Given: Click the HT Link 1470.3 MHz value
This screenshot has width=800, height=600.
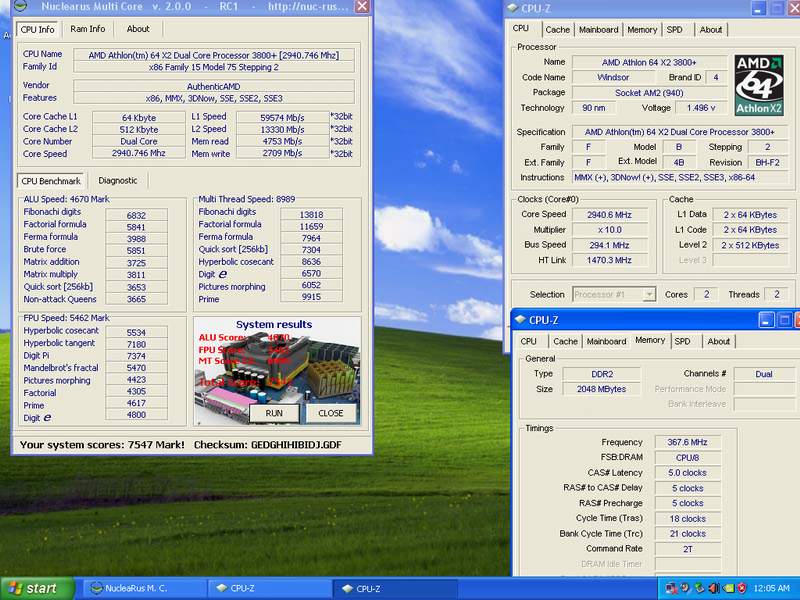Looking at the screenshot, I should tap(609, 260).
